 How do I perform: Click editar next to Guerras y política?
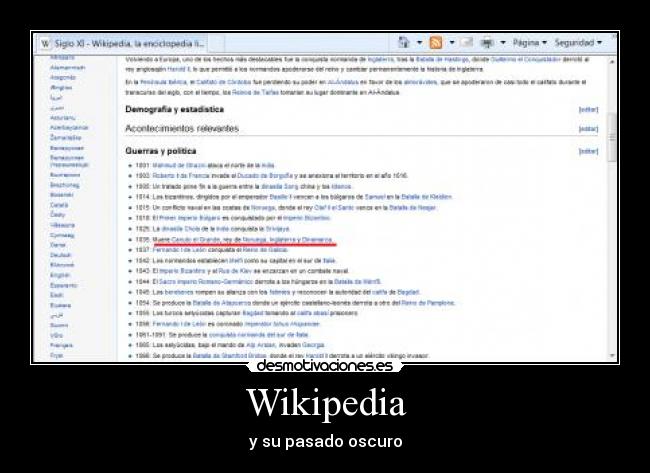pos(588,151)
